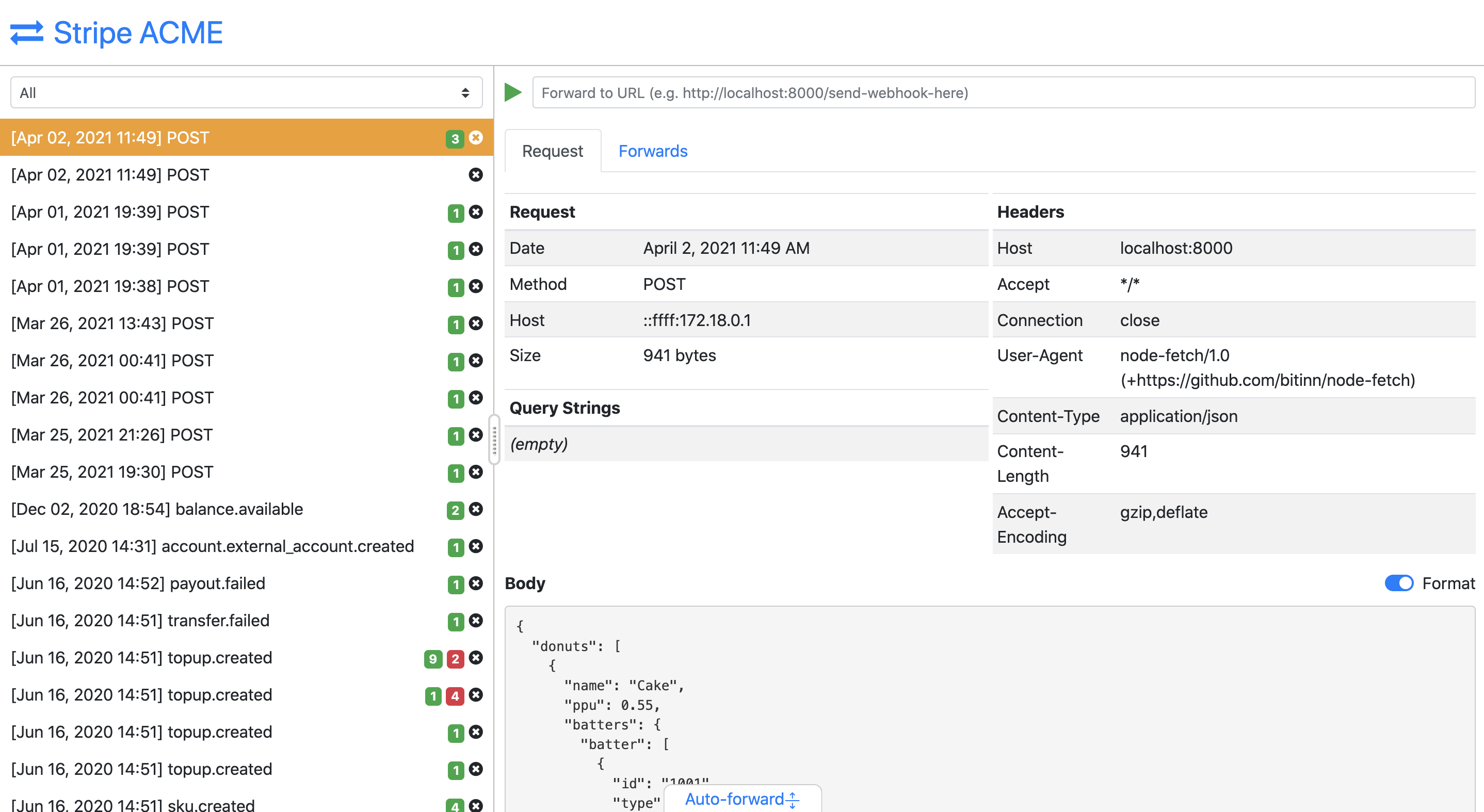Viewport: 1484px width, 812px height.
Task: Select the Apr 01, 2021 19:38 POST request
Action: point(247,286)
